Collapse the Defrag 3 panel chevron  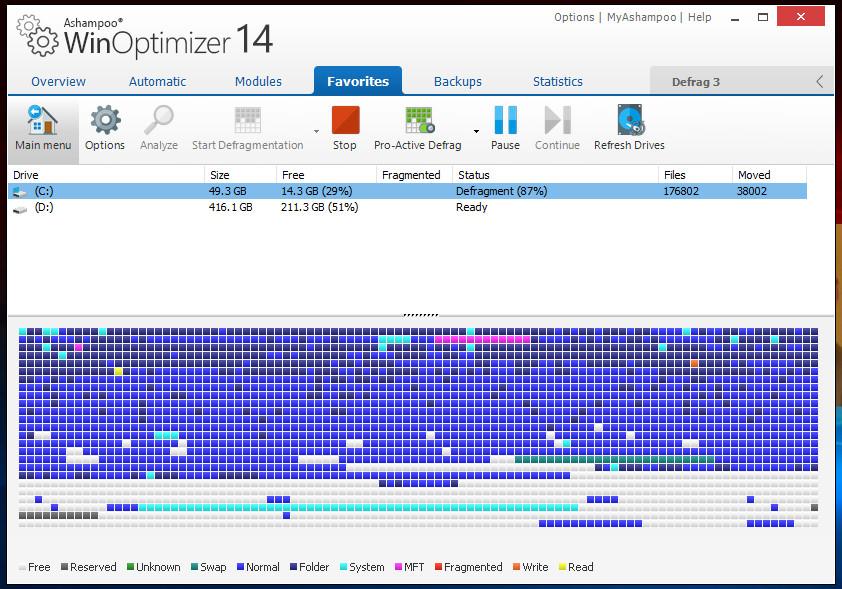click(819, 82)
